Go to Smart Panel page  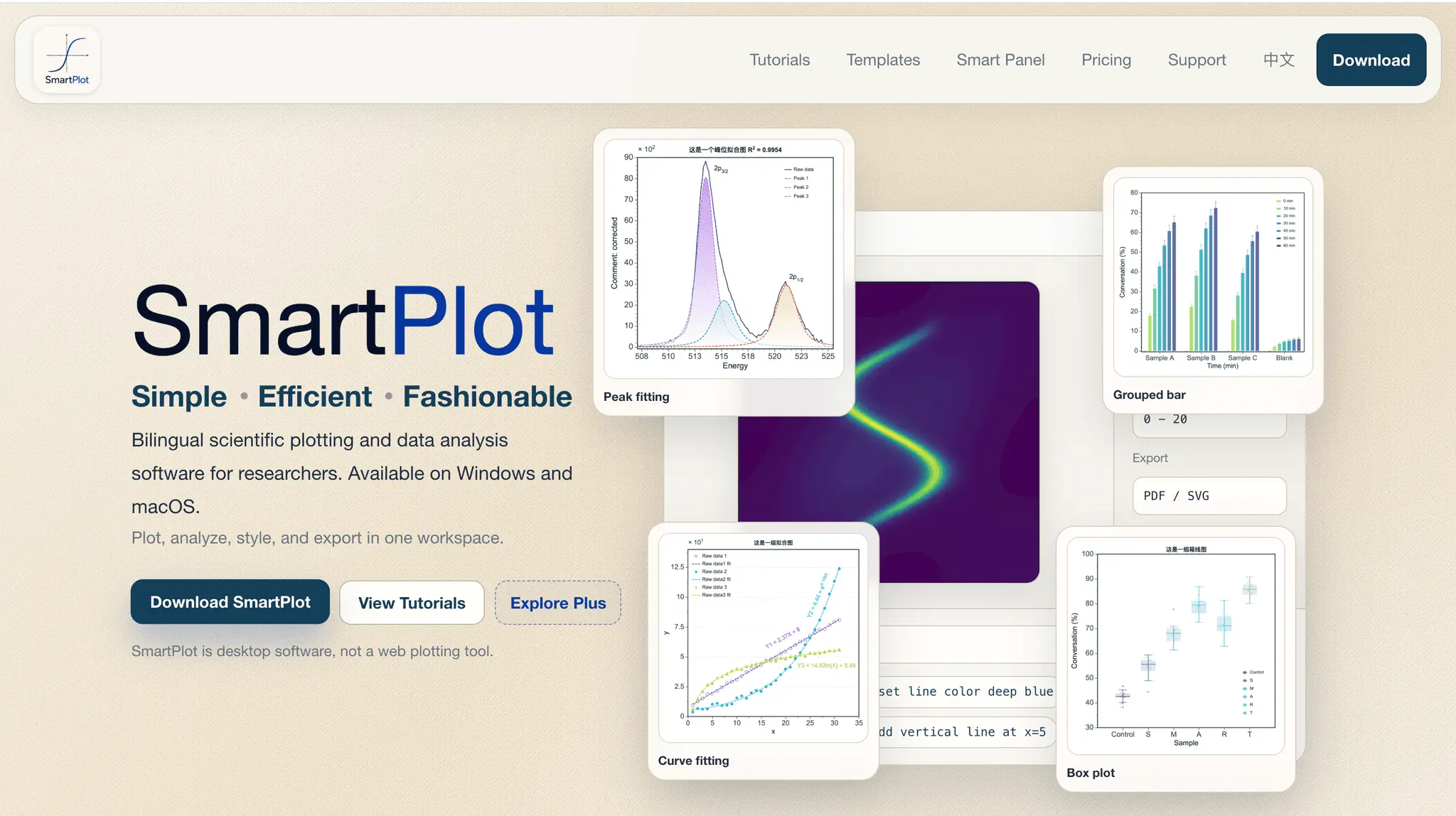tap(1000, 60)
